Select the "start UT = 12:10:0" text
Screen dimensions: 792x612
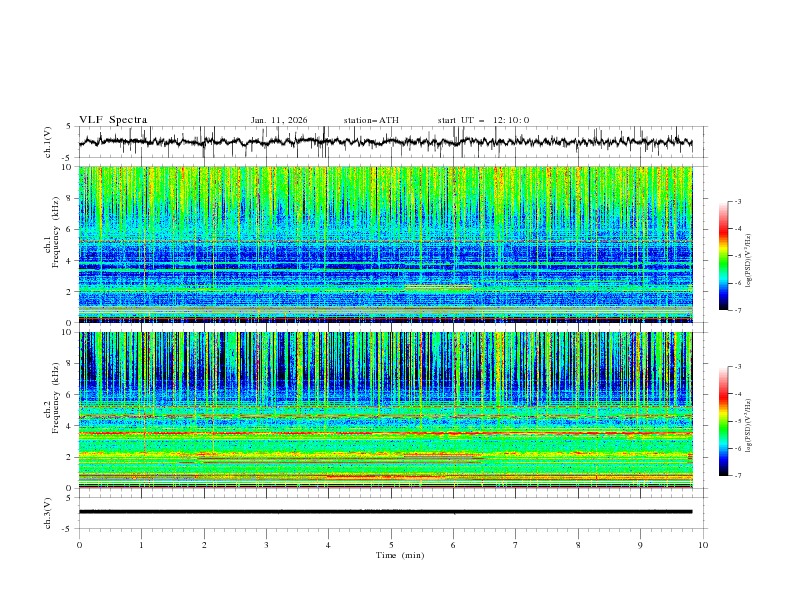pyautogui.click(x=483, y=120)
